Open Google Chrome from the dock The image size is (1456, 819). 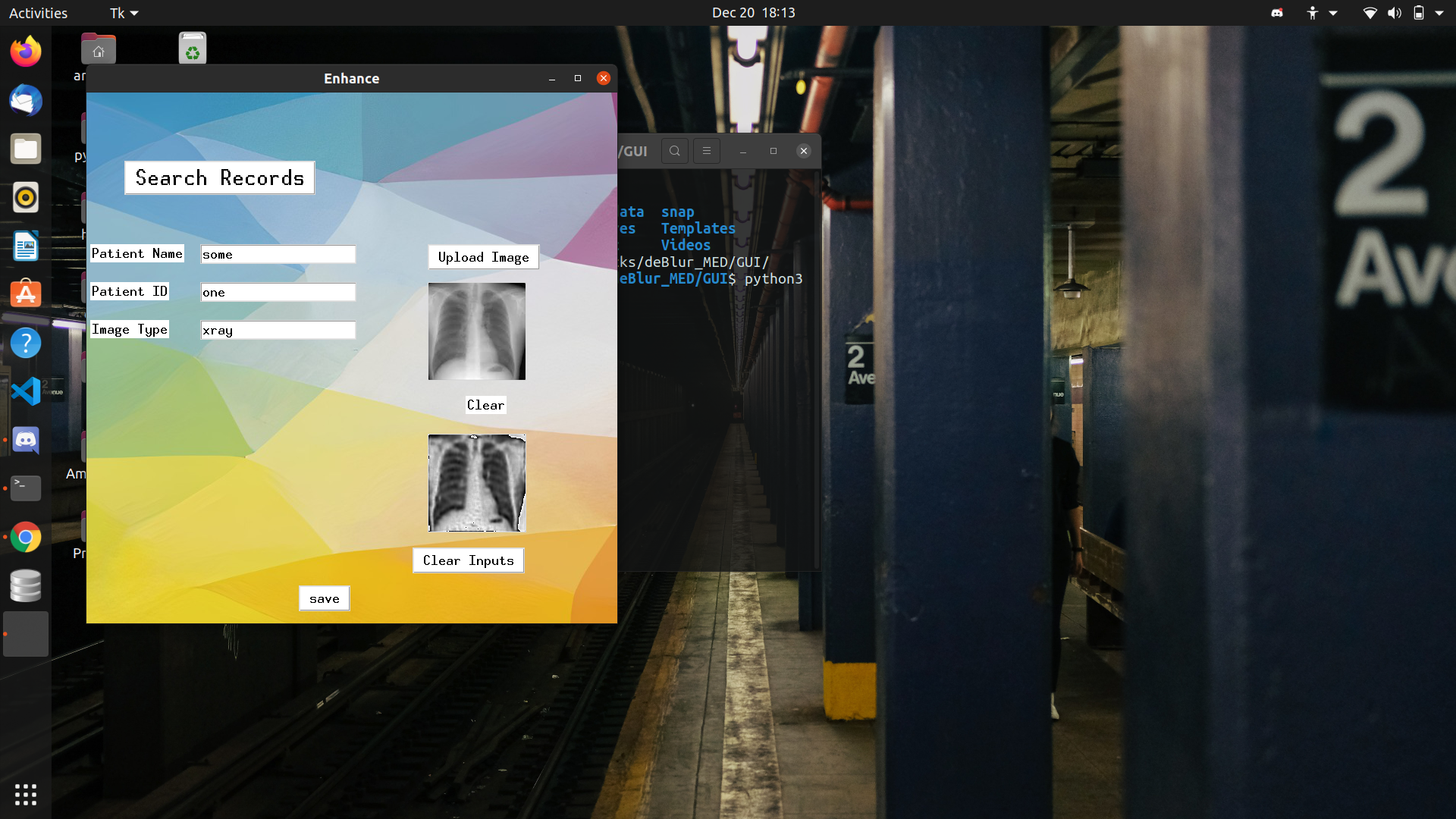(x=26, y=537)
